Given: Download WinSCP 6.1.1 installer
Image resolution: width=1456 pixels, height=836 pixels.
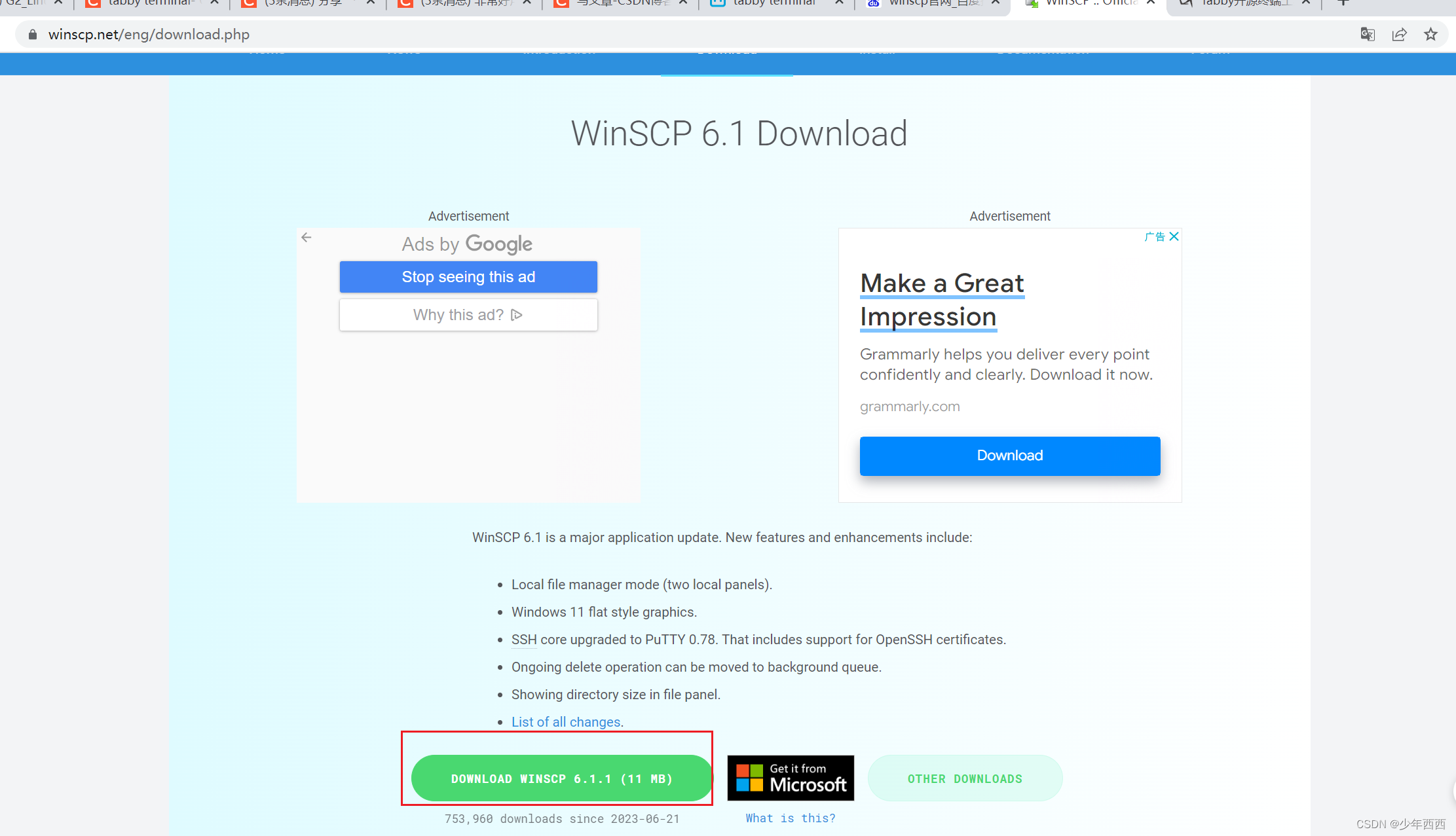Looking at the screenshot, I should (561, 778).
